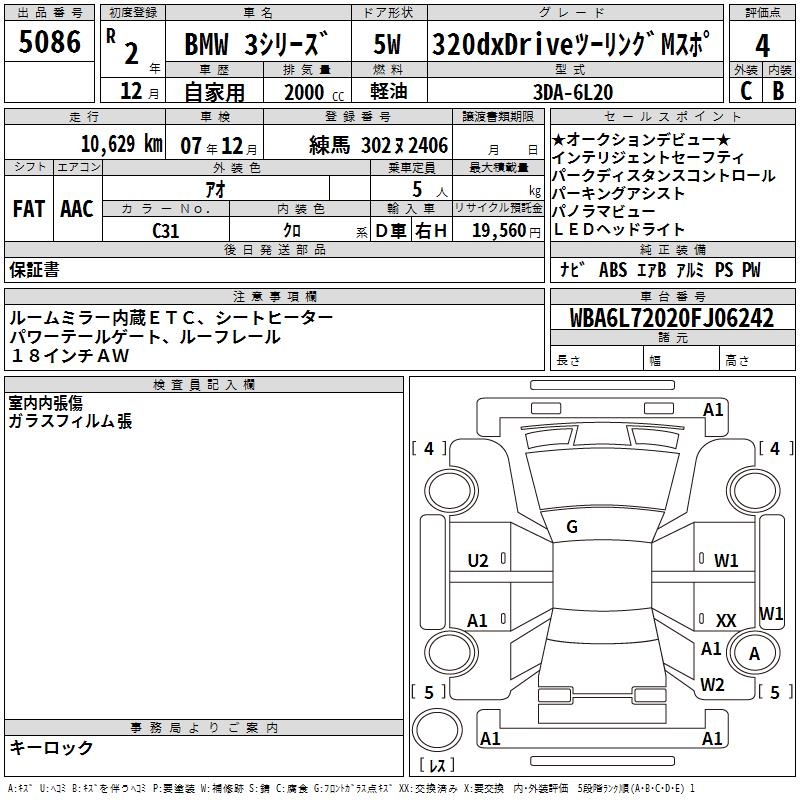Click the G mark on the windshield

coord(572,527)
